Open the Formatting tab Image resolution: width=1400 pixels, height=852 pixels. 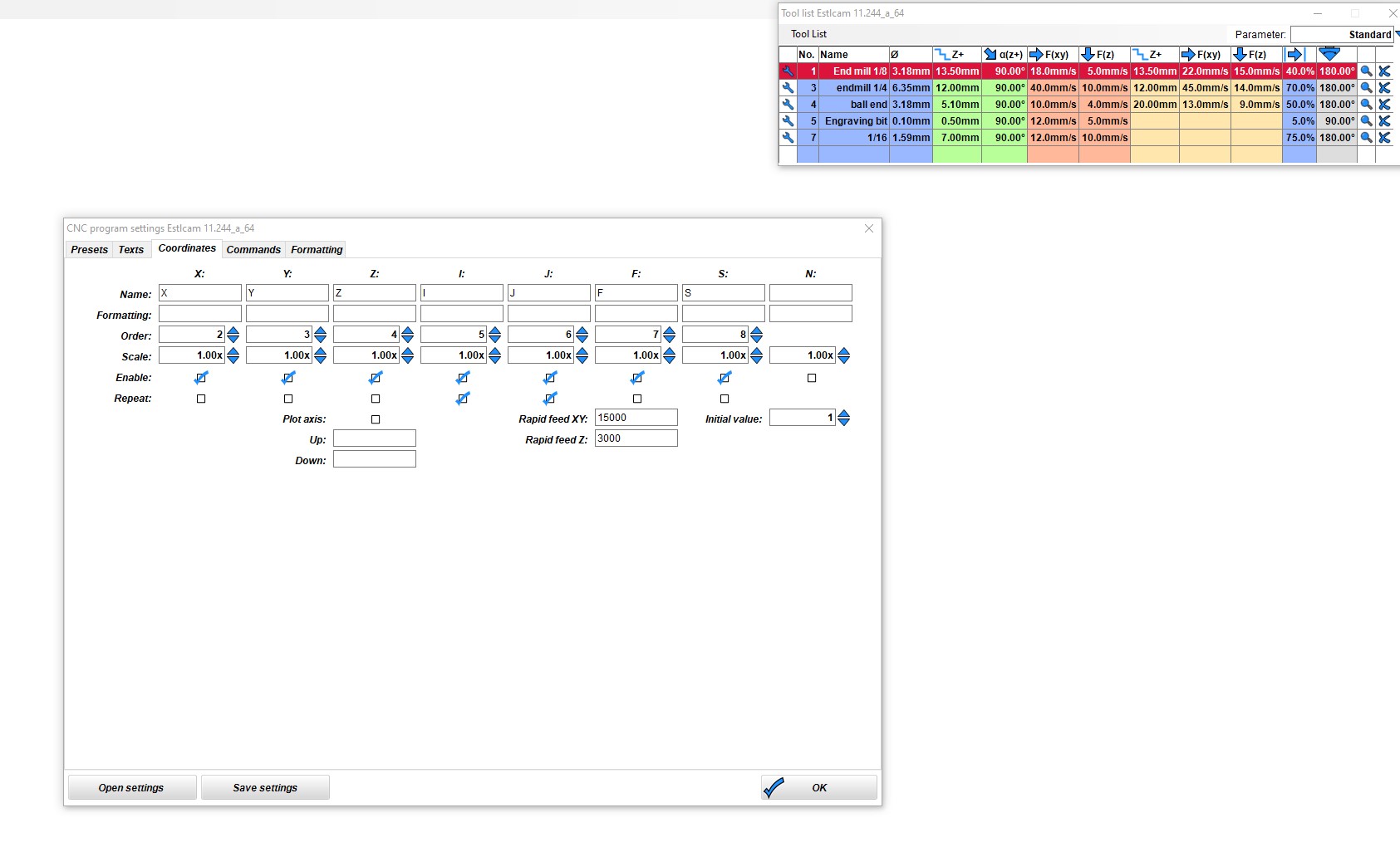pyautogui.click(x=317, y=250)
